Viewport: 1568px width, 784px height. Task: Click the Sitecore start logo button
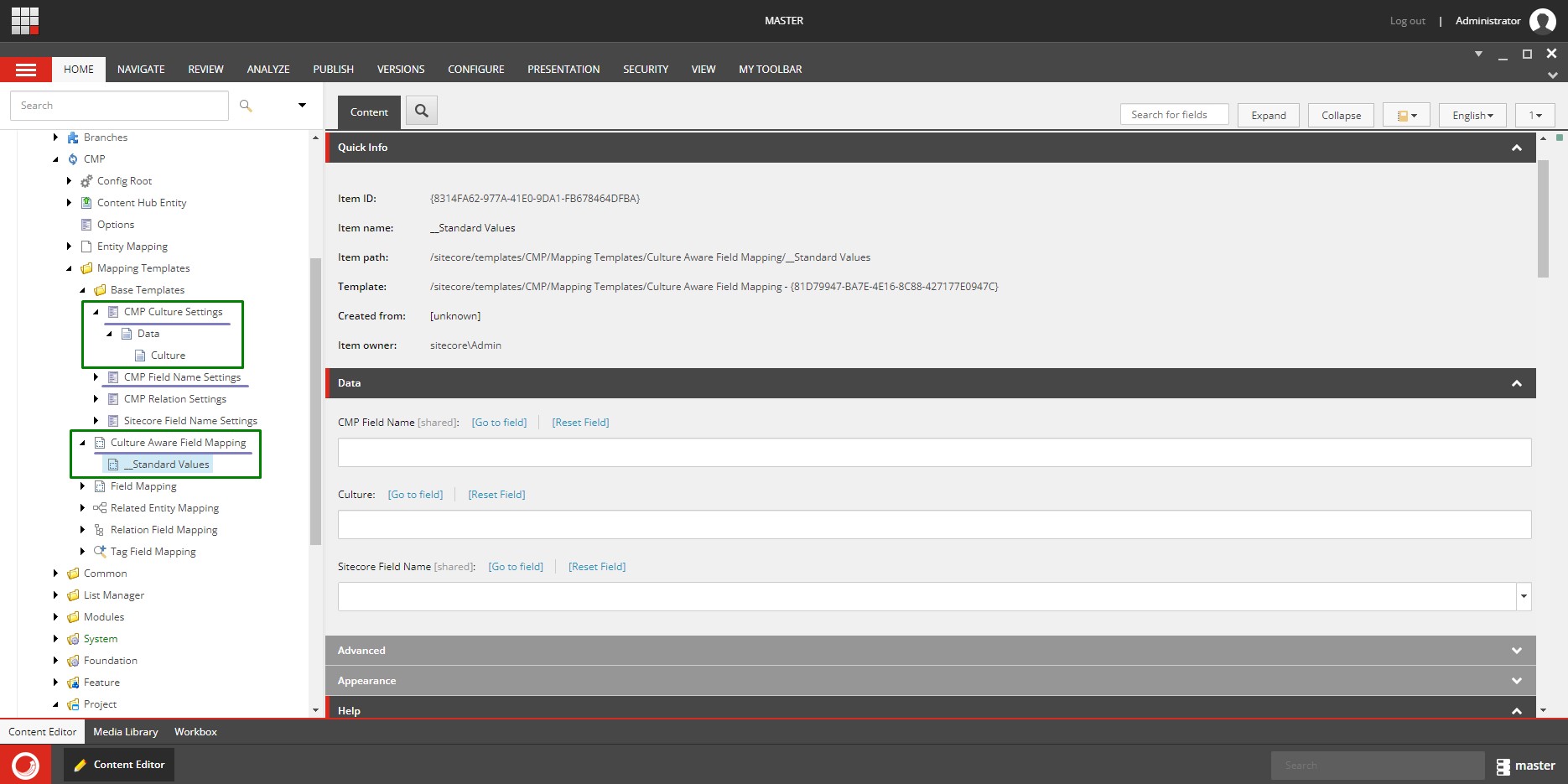point(25,765)
